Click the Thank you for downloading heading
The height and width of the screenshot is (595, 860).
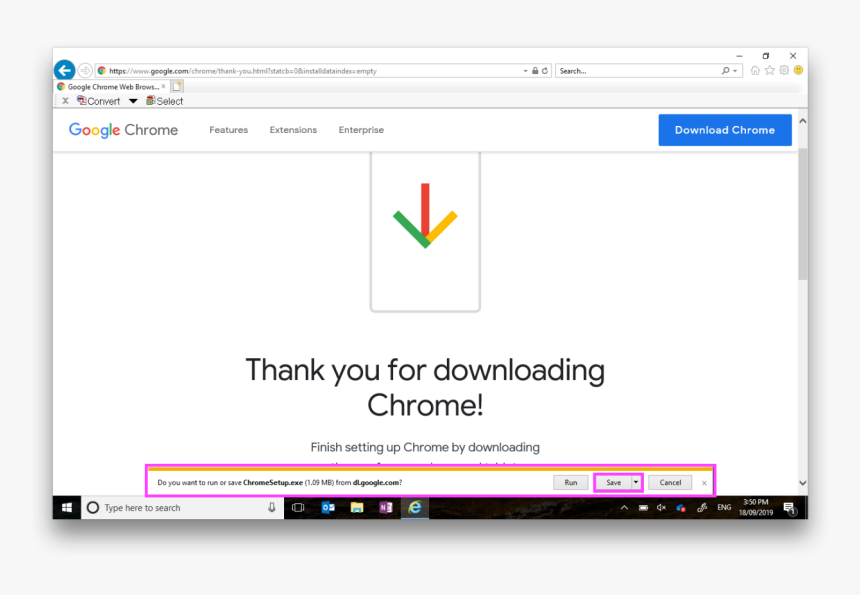425,387
